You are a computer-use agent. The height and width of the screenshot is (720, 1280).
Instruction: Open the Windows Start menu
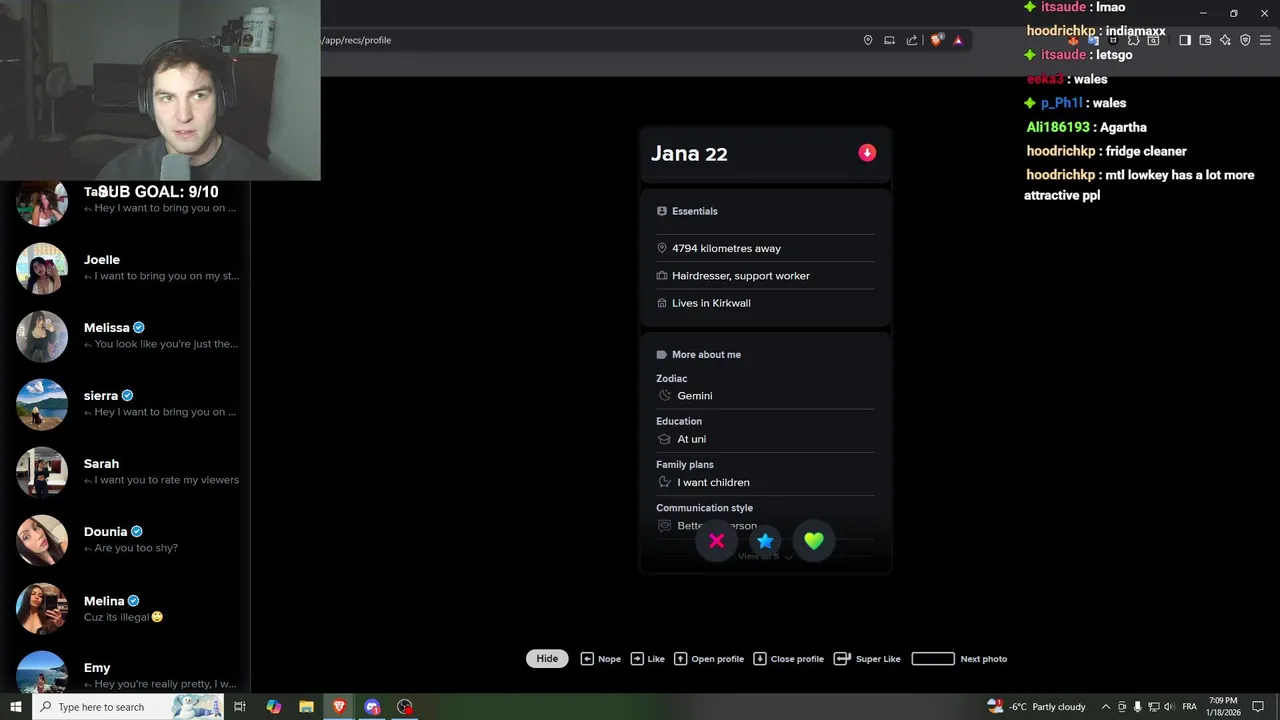click(15, 707)
